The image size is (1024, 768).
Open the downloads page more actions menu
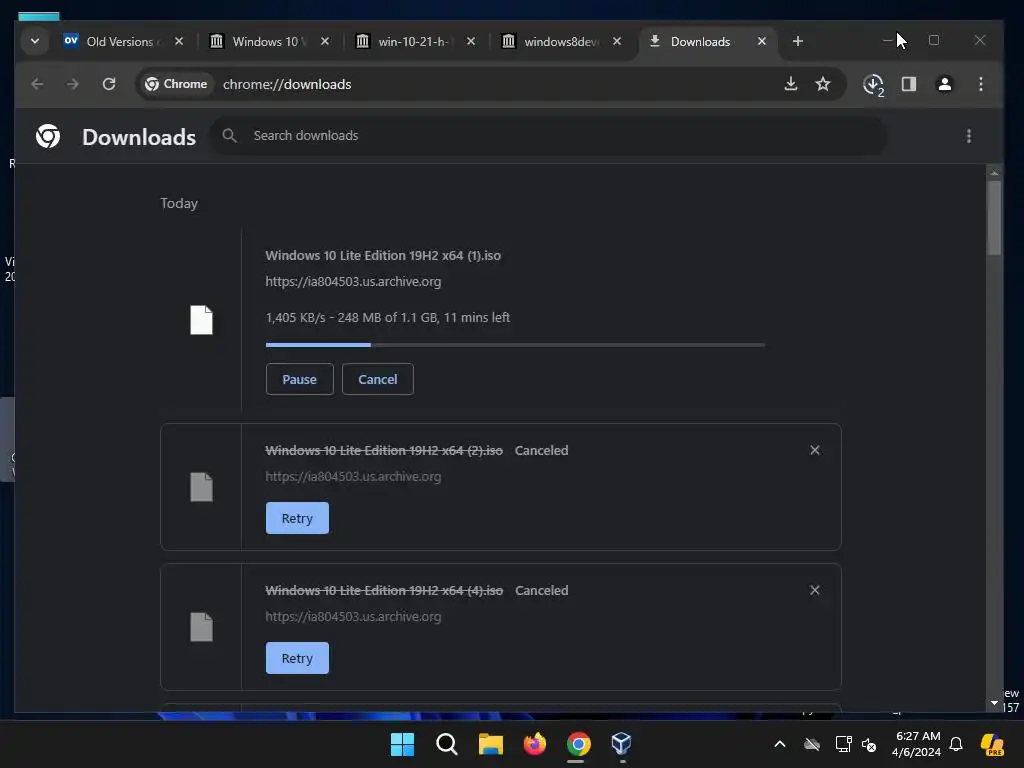coord(968,136)
